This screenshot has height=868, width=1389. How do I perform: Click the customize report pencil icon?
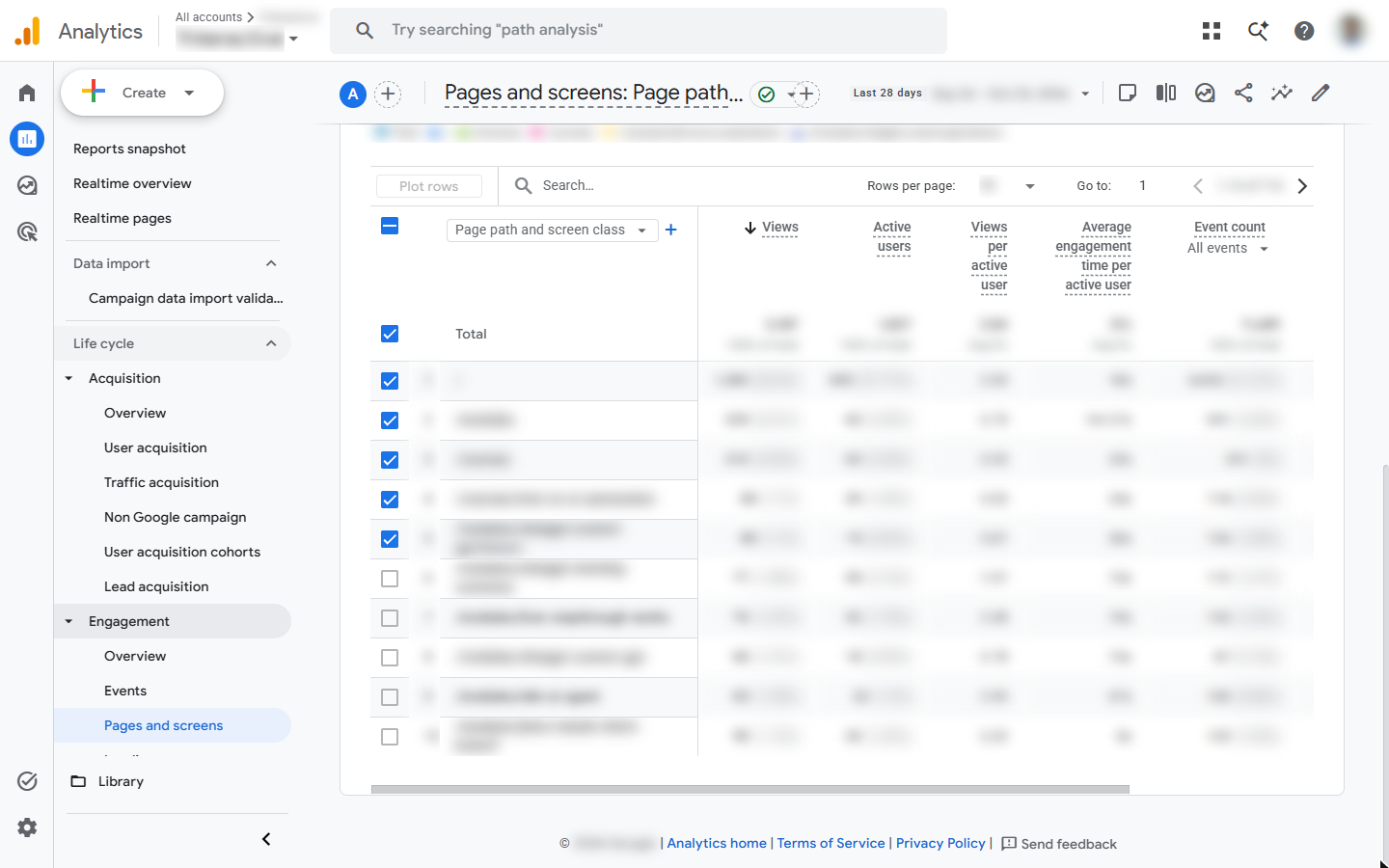(x=1321, y=93)
